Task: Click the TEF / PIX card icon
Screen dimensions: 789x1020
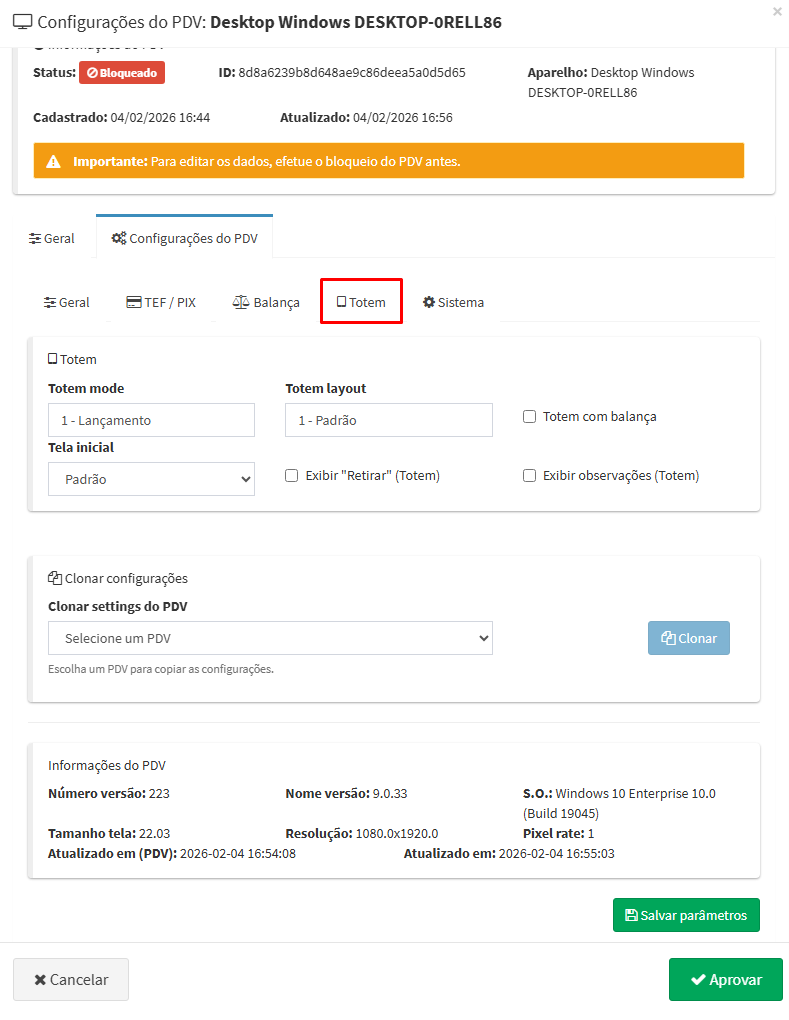Action: [x=133, y=302]
